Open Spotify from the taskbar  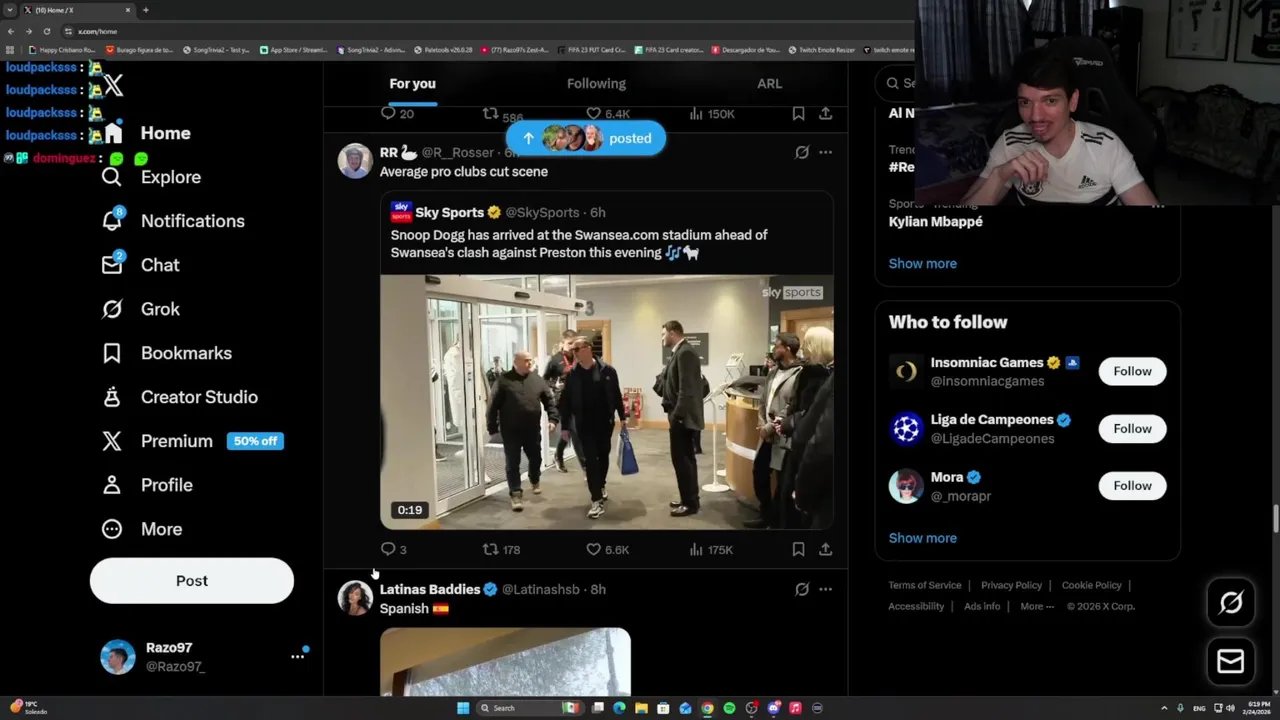(x=729, y=708)
